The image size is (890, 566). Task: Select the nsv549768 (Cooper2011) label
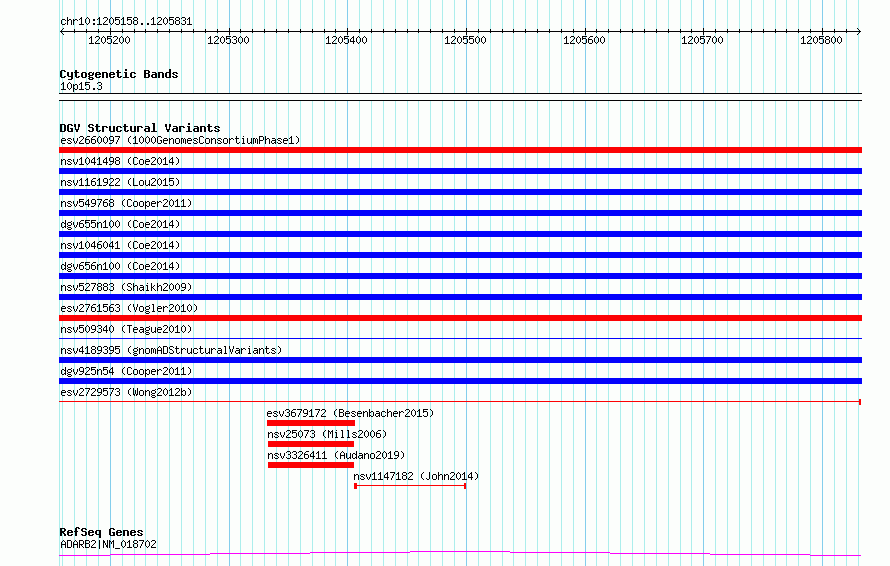tap(126, 203)
